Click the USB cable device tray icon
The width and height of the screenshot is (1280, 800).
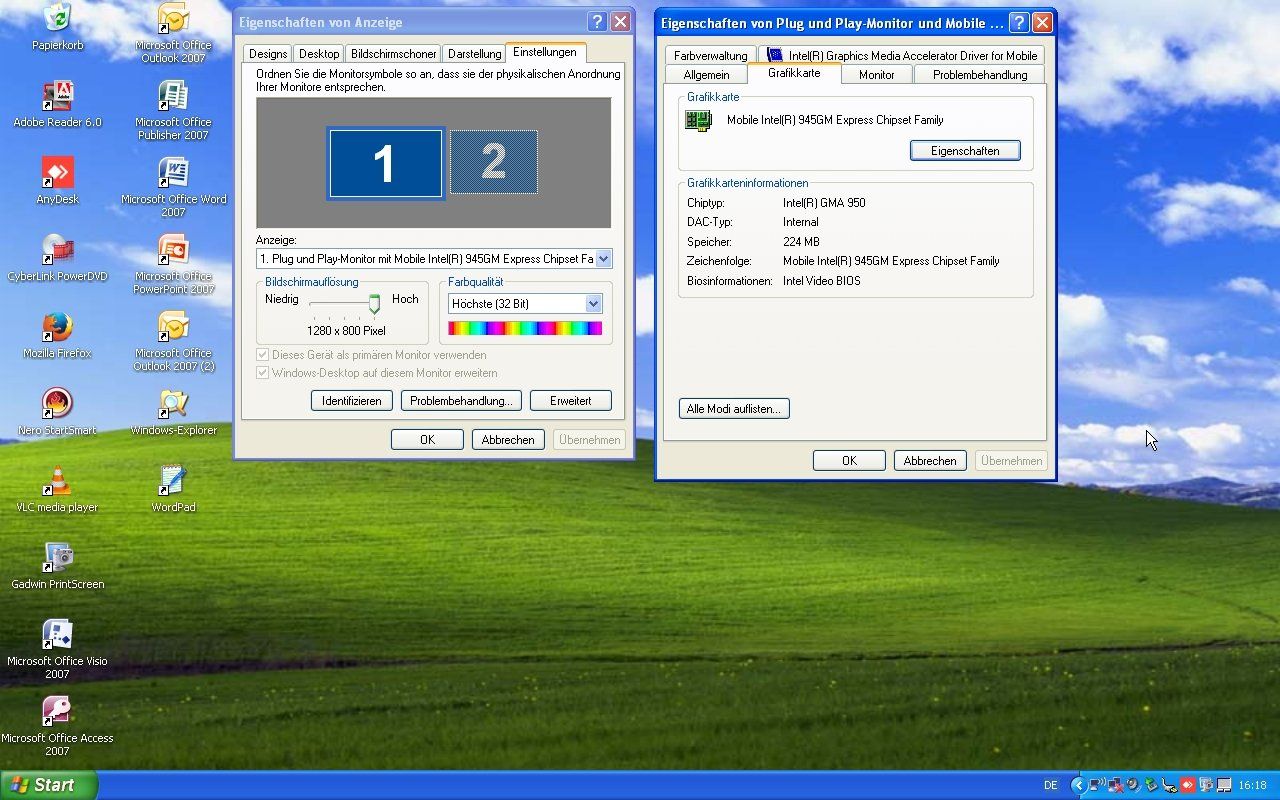click(x=1169, y=785)
